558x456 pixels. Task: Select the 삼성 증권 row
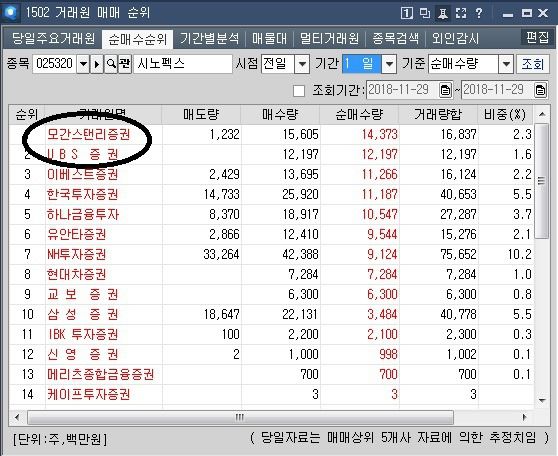(x=271, y=314)
